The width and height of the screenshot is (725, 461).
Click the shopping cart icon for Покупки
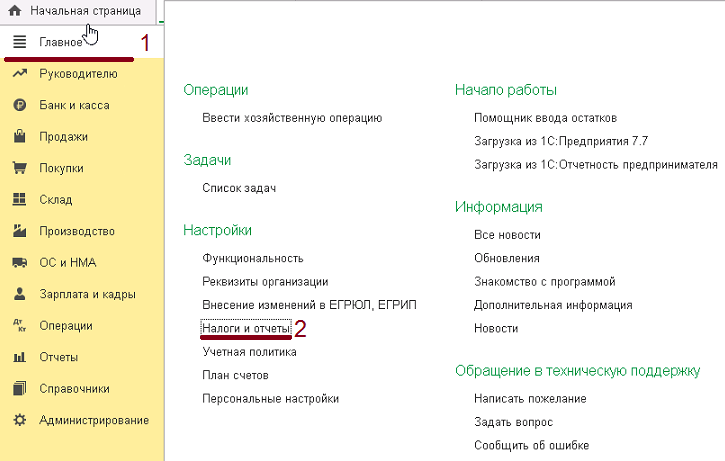coord(19,168)
